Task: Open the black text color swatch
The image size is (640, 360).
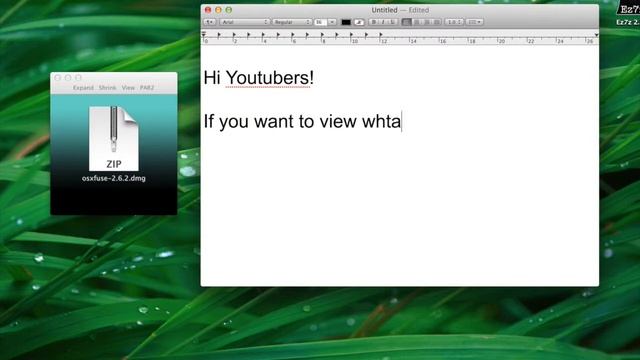Action: tap(346, 22)
